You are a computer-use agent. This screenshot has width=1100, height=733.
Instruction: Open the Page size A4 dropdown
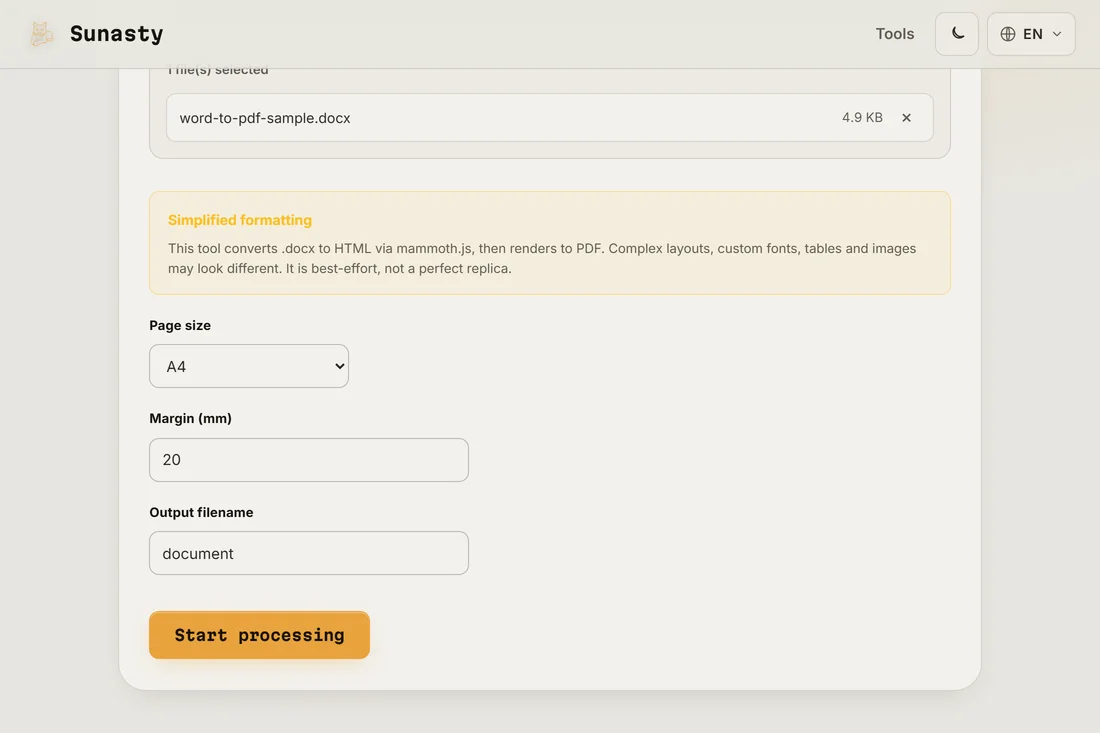click(x=249, y=366)
